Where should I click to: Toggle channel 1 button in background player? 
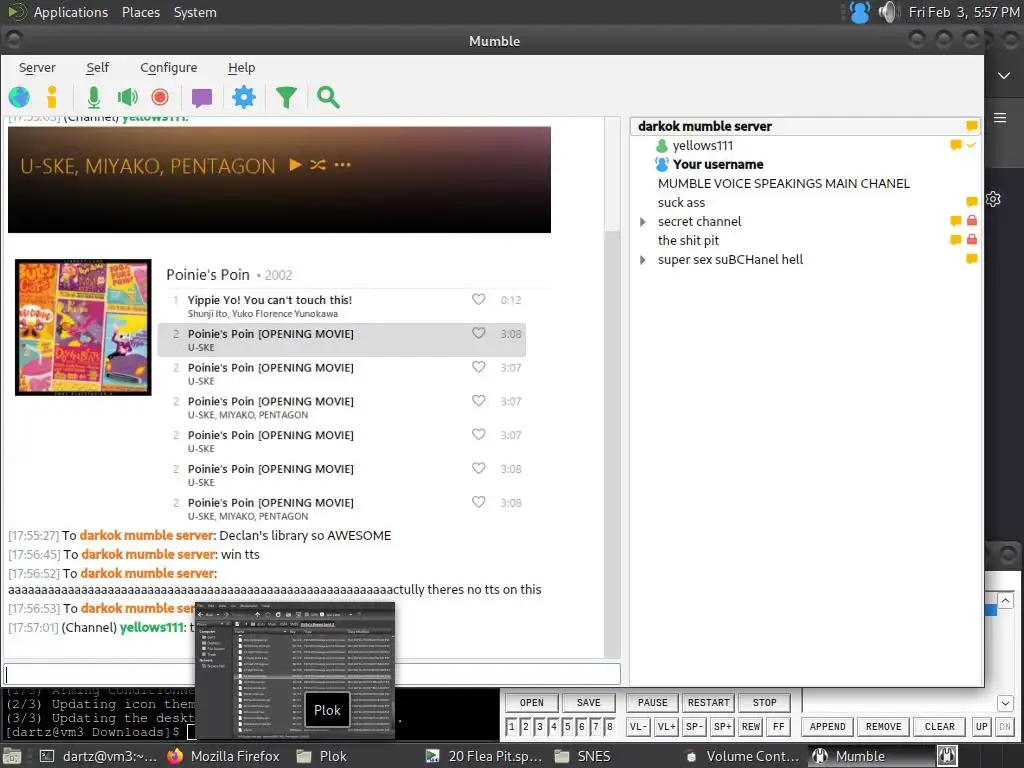[511, 726]
